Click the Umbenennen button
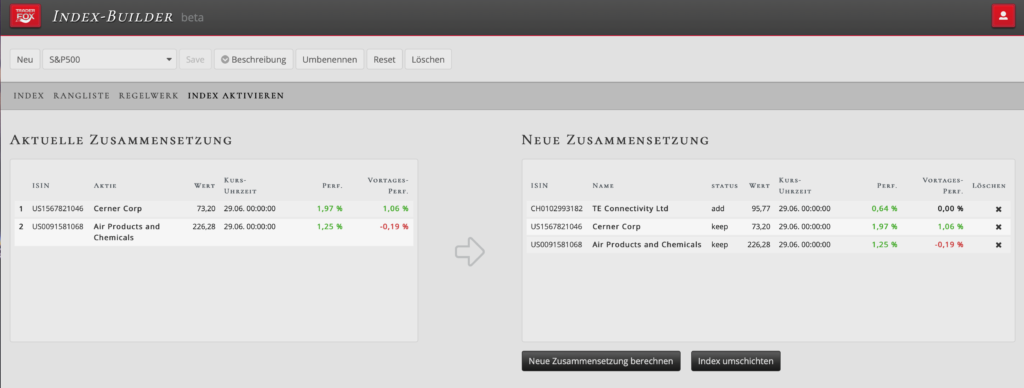Image resolution: width=1024 pixels, height=388 pixels. point(330,59)
